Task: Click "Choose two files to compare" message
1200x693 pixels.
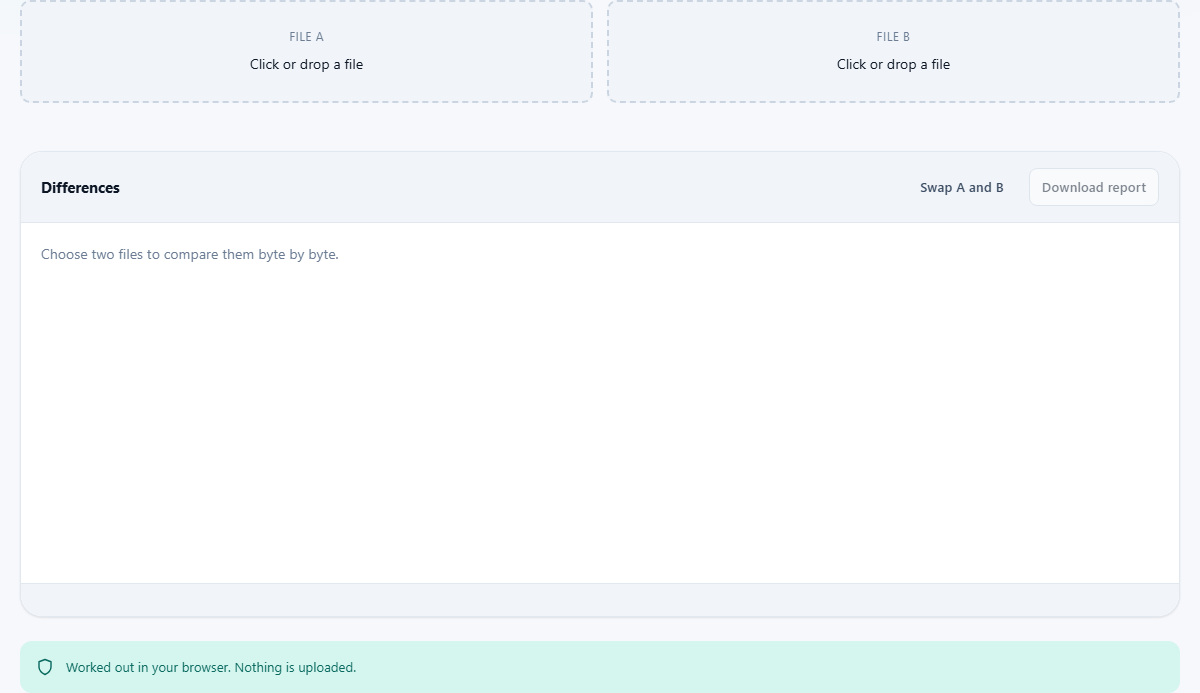Action: click(190, 254)
